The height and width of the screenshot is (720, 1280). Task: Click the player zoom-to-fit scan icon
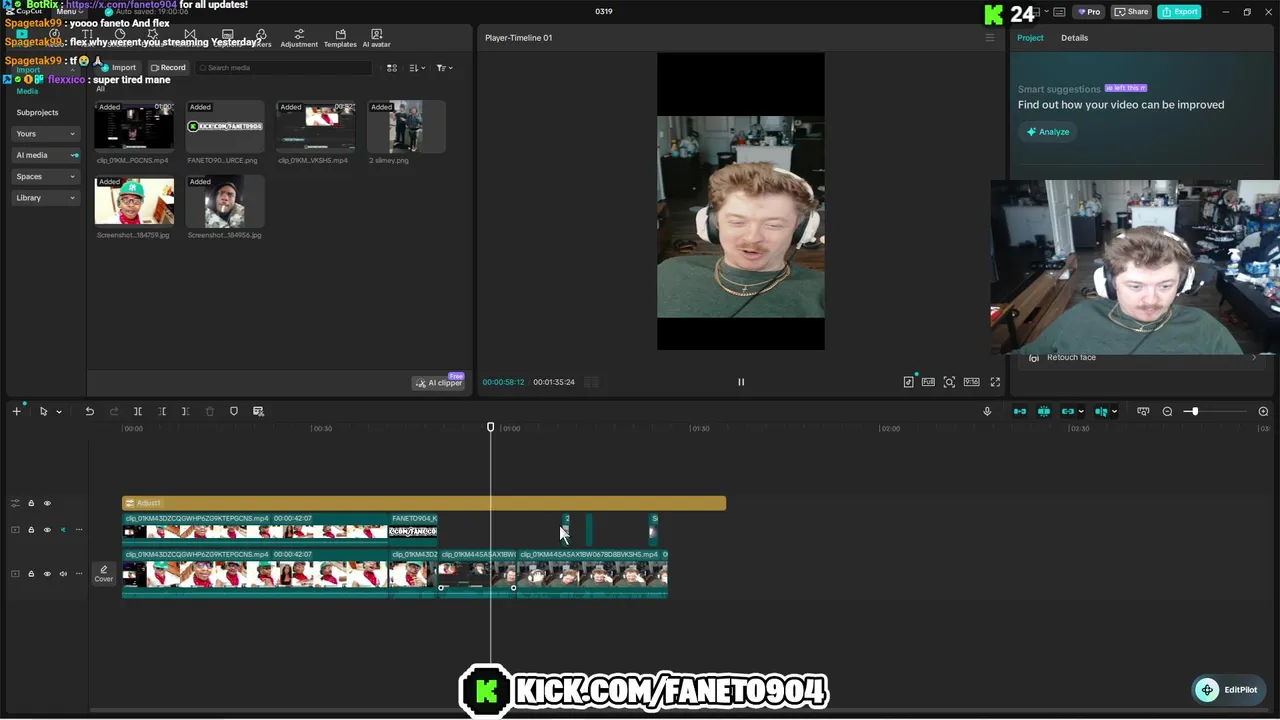[949, 382]
